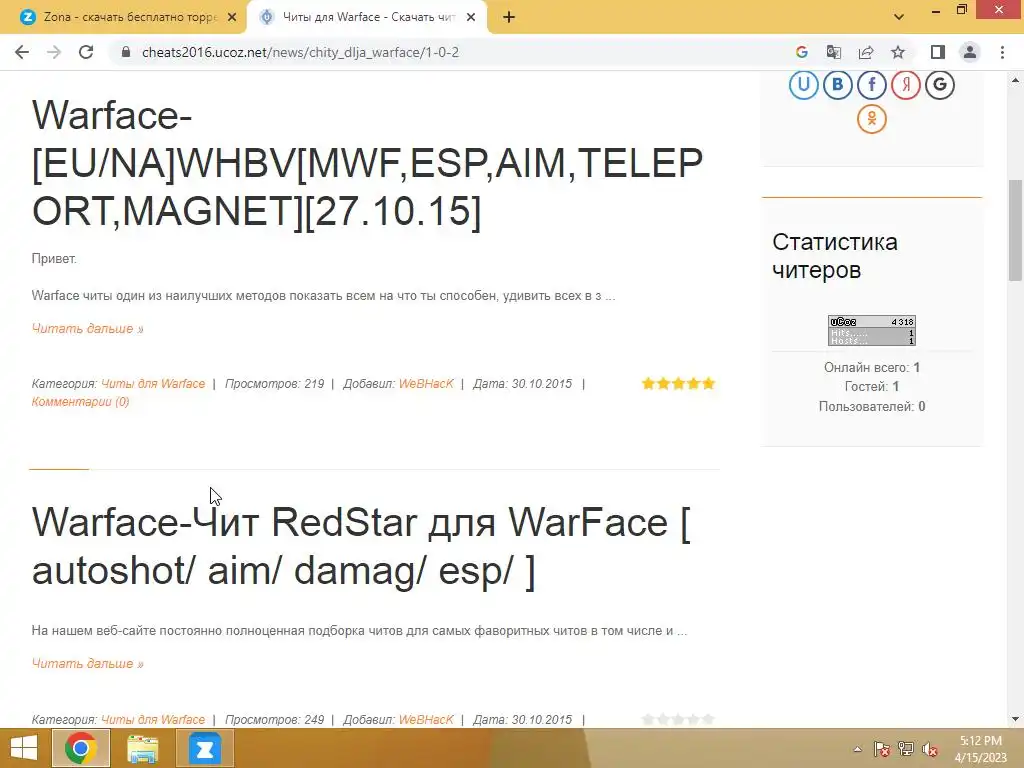The height and width of the screenshot is (768, 1024).
Task: Read more of RedStar article
Action: pos(88,664)
